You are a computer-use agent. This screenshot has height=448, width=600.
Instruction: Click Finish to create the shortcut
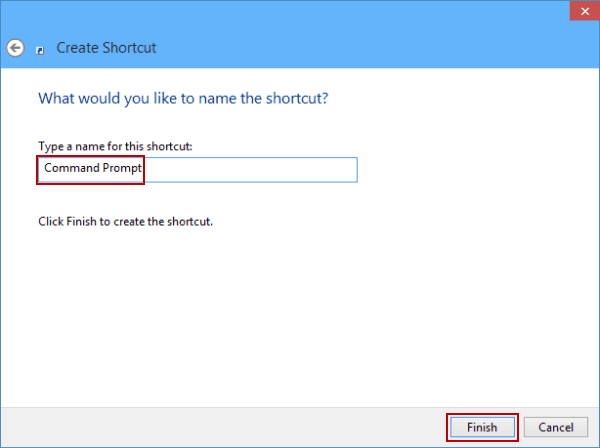pyautogui.click(x=482, y=427)
